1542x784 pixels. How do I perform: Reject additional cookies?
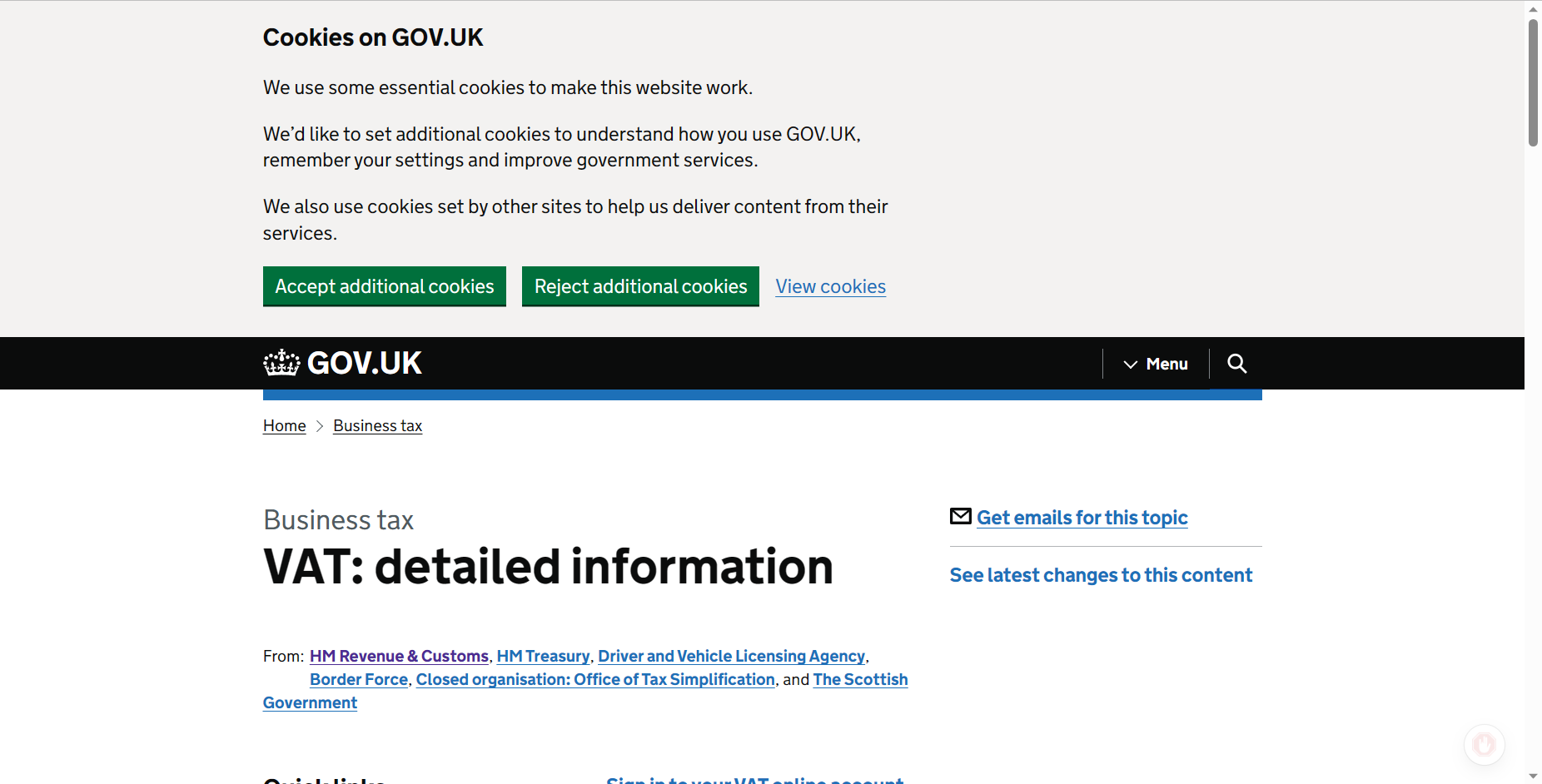click(x=640, y=286)
